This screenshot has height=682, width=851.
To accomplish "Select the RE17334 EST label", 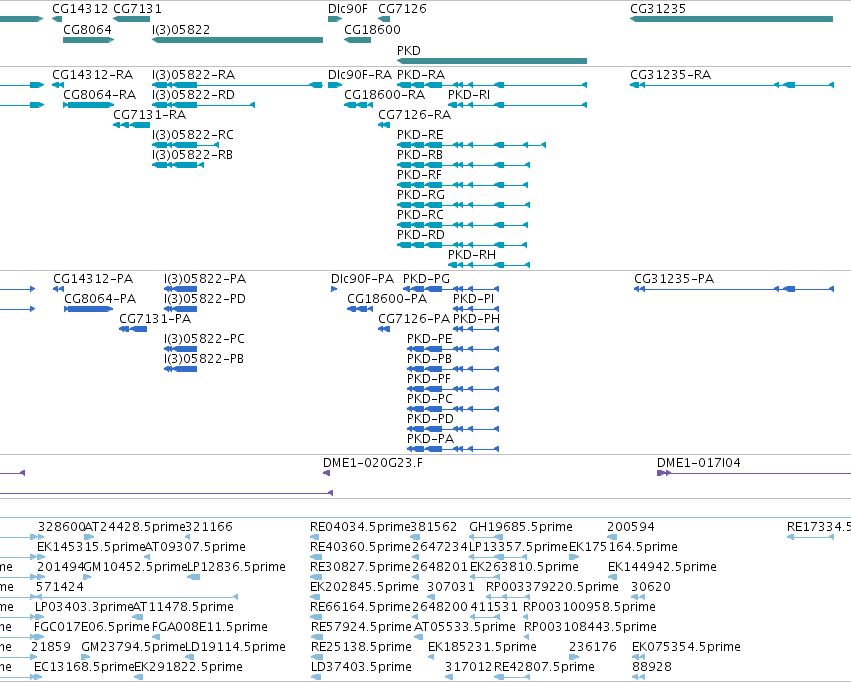I will pos(818,526).
